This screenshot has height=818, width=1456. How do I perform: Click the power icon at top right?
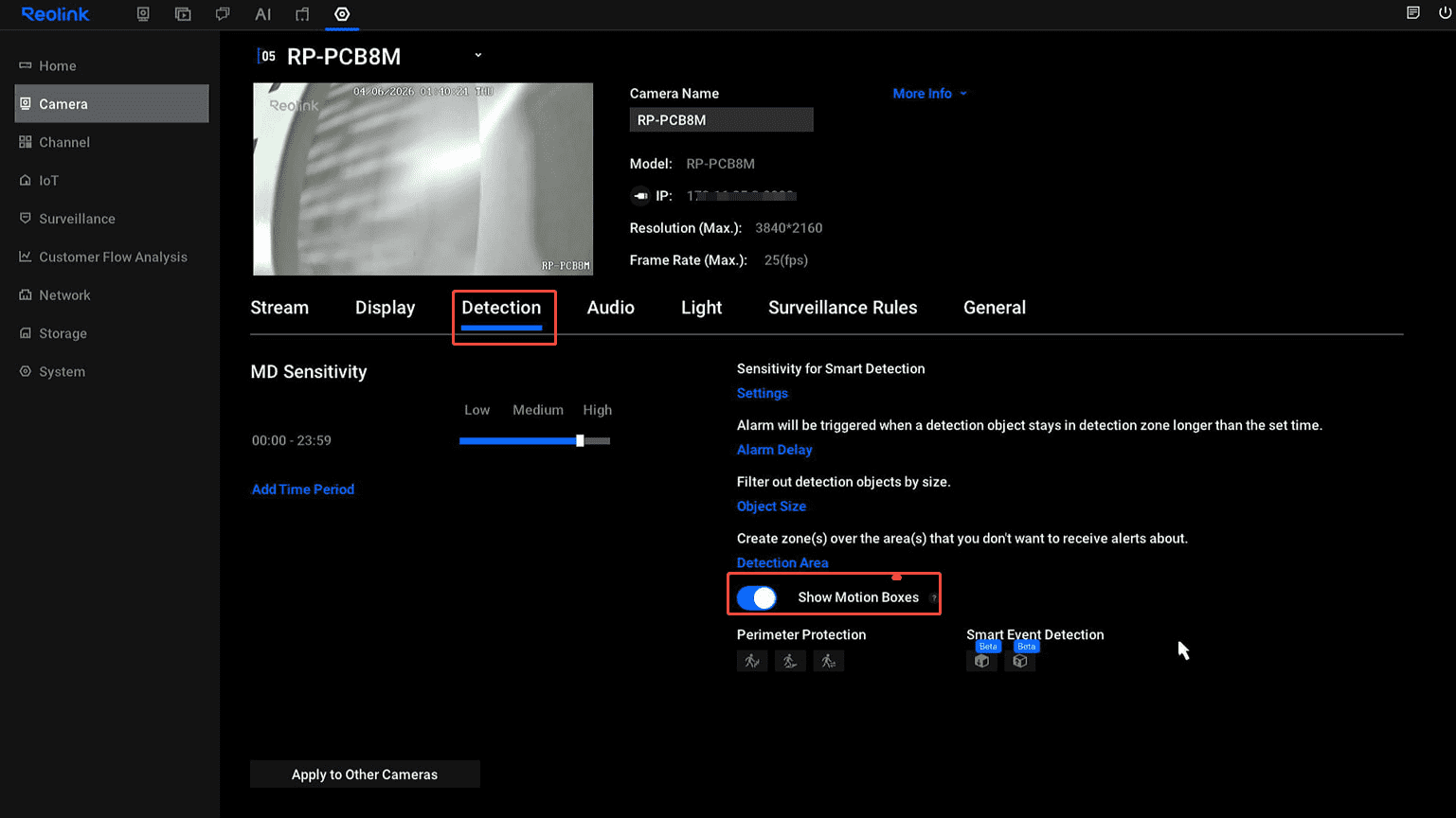(1445, 12)
